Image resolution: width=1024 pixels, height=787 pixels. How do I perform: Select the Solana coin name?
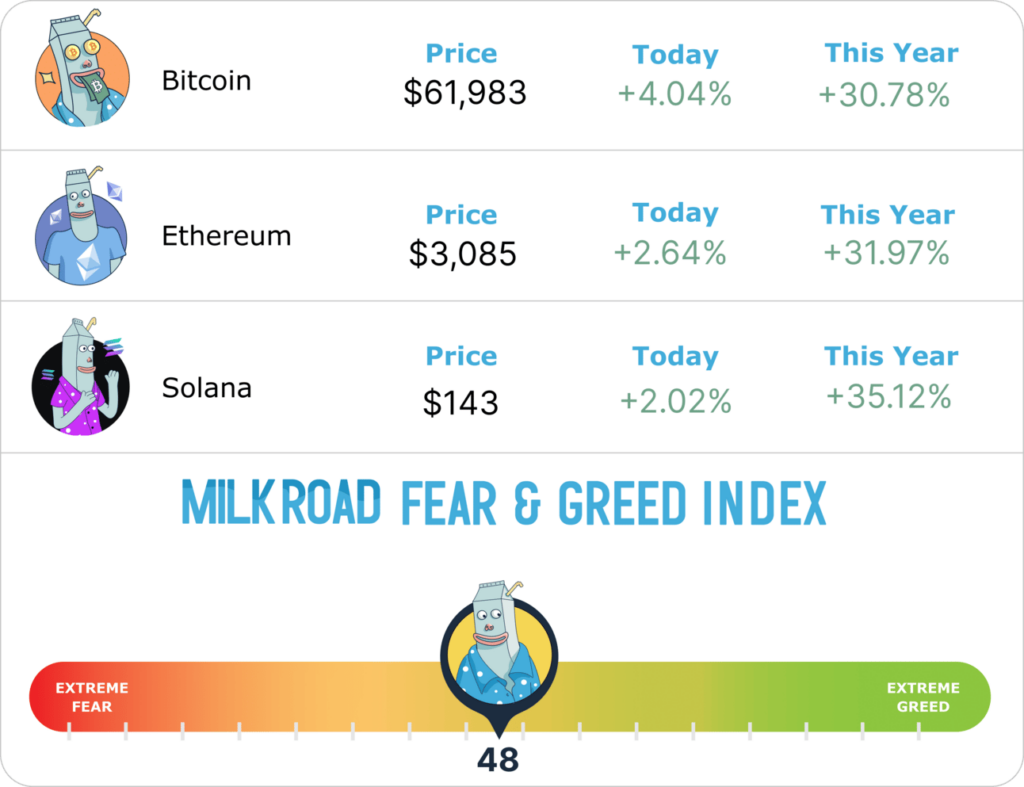point(206,387)
